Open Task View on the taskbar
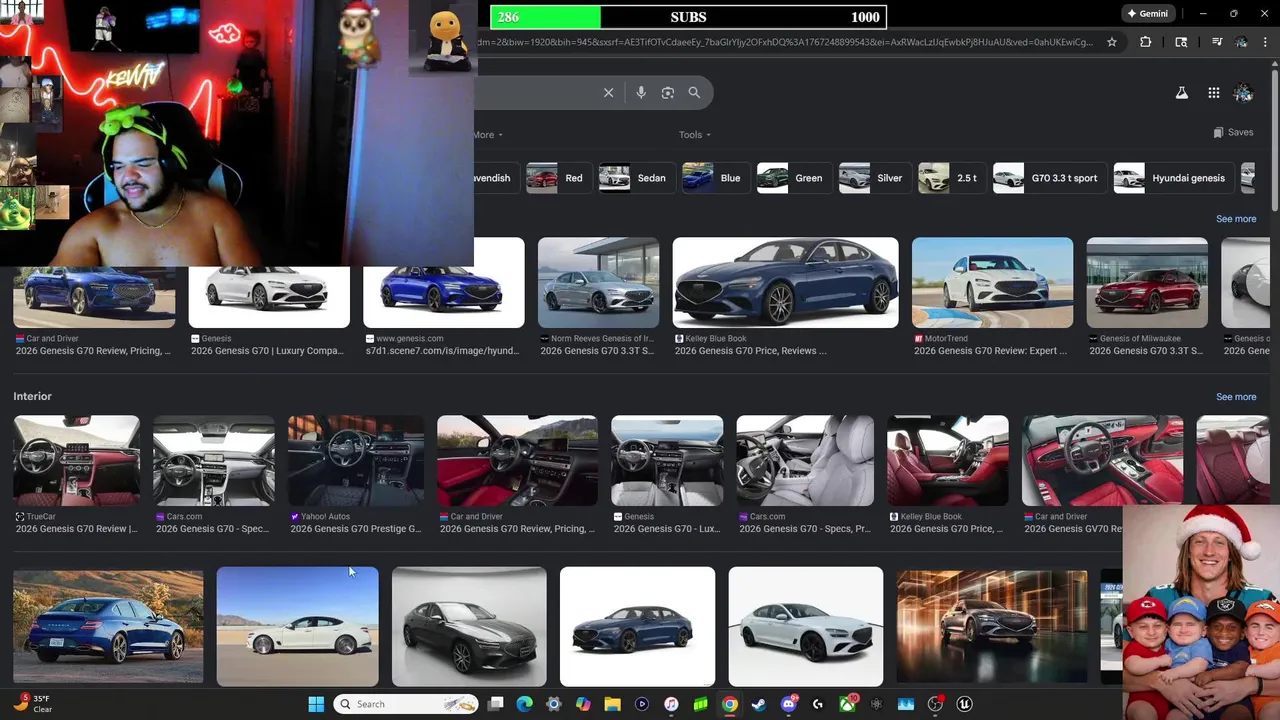The height and width of the screenshot is (720, 1280). 495,704
